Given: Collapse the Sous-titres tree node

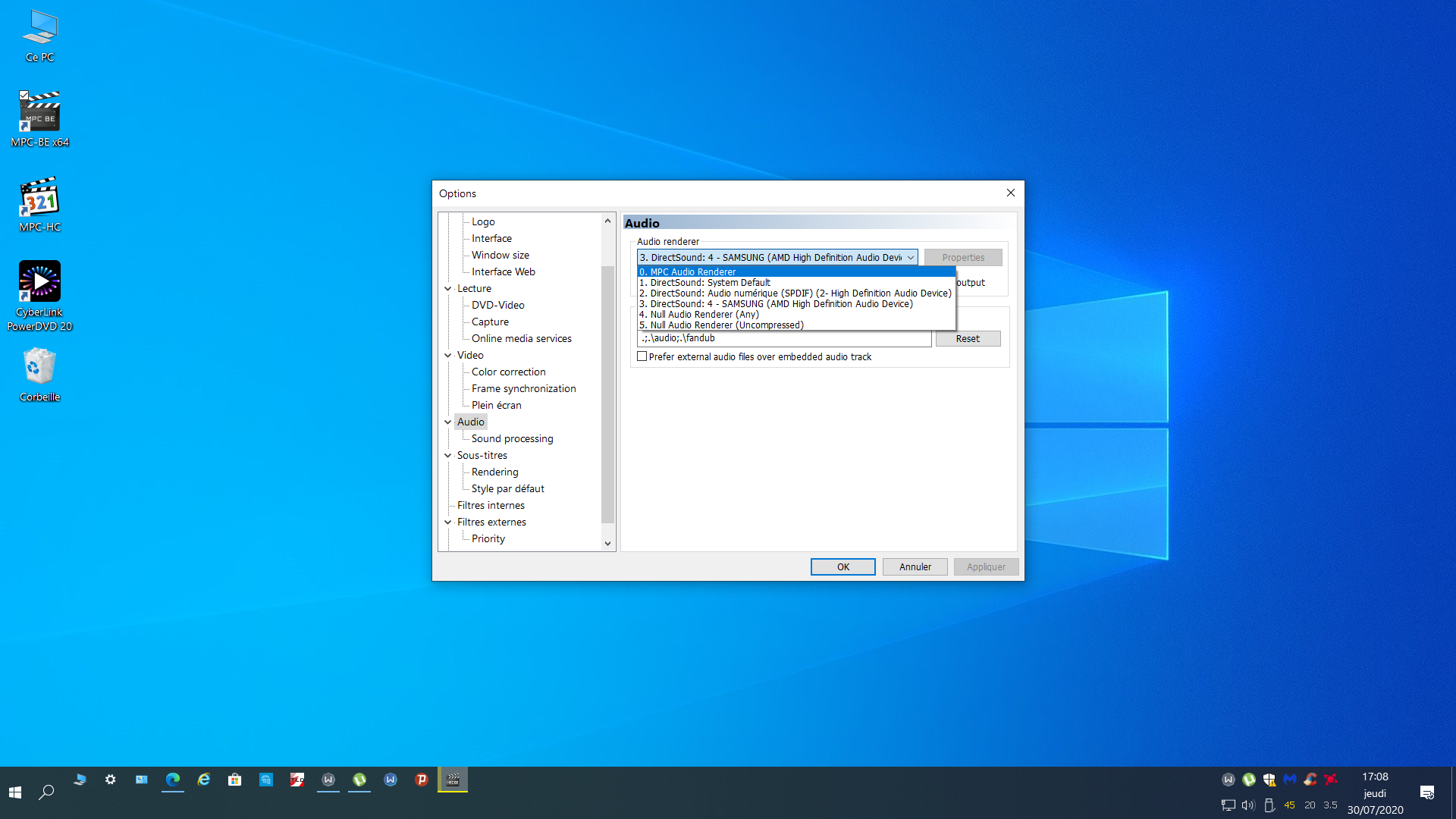Looking at the screenshot, I should (x=448, y=456).
